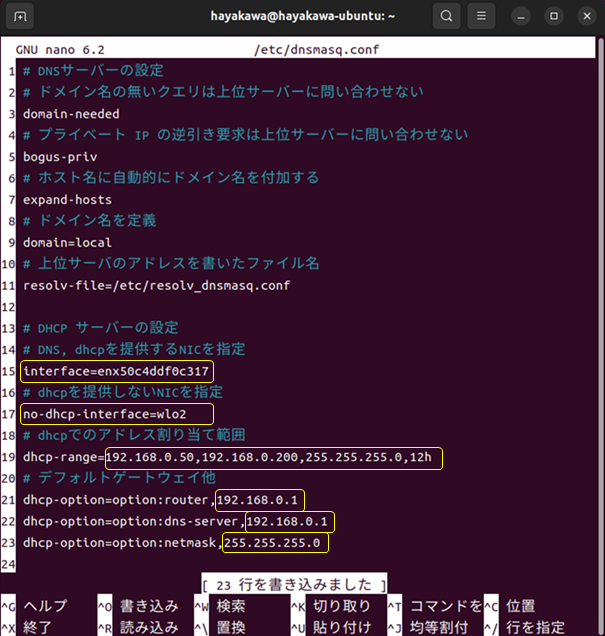Click the resolv-file=/etc/resolv_dnsmasq.conf line
The width and height of the screenshot is (605, 636).
156,285
